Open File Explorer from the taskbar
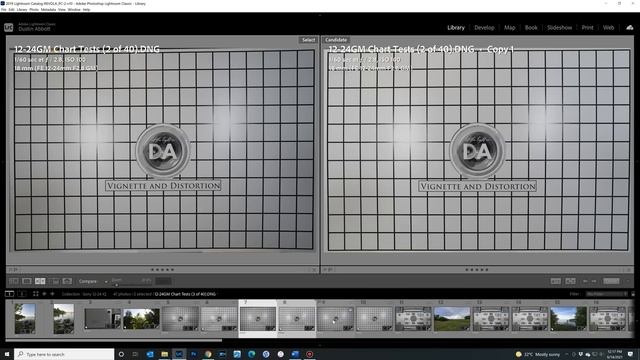This screenshot has height=360, width=640. point(164,354)
